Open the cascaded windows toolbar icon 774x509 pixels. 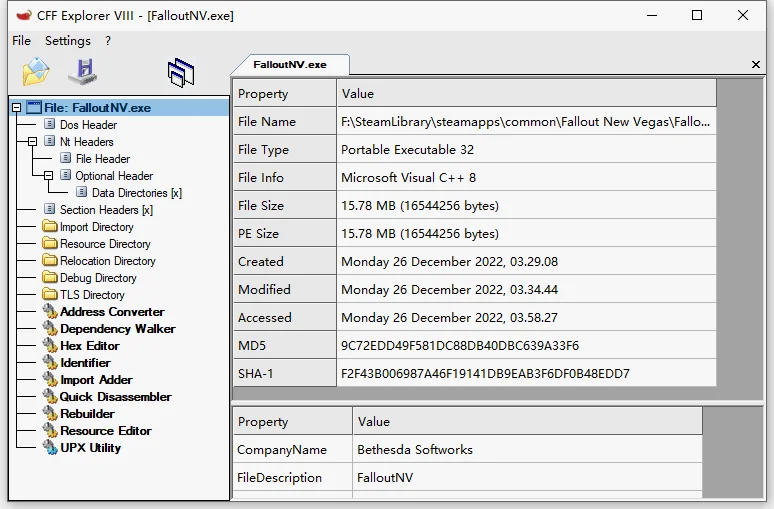[181, 73]
